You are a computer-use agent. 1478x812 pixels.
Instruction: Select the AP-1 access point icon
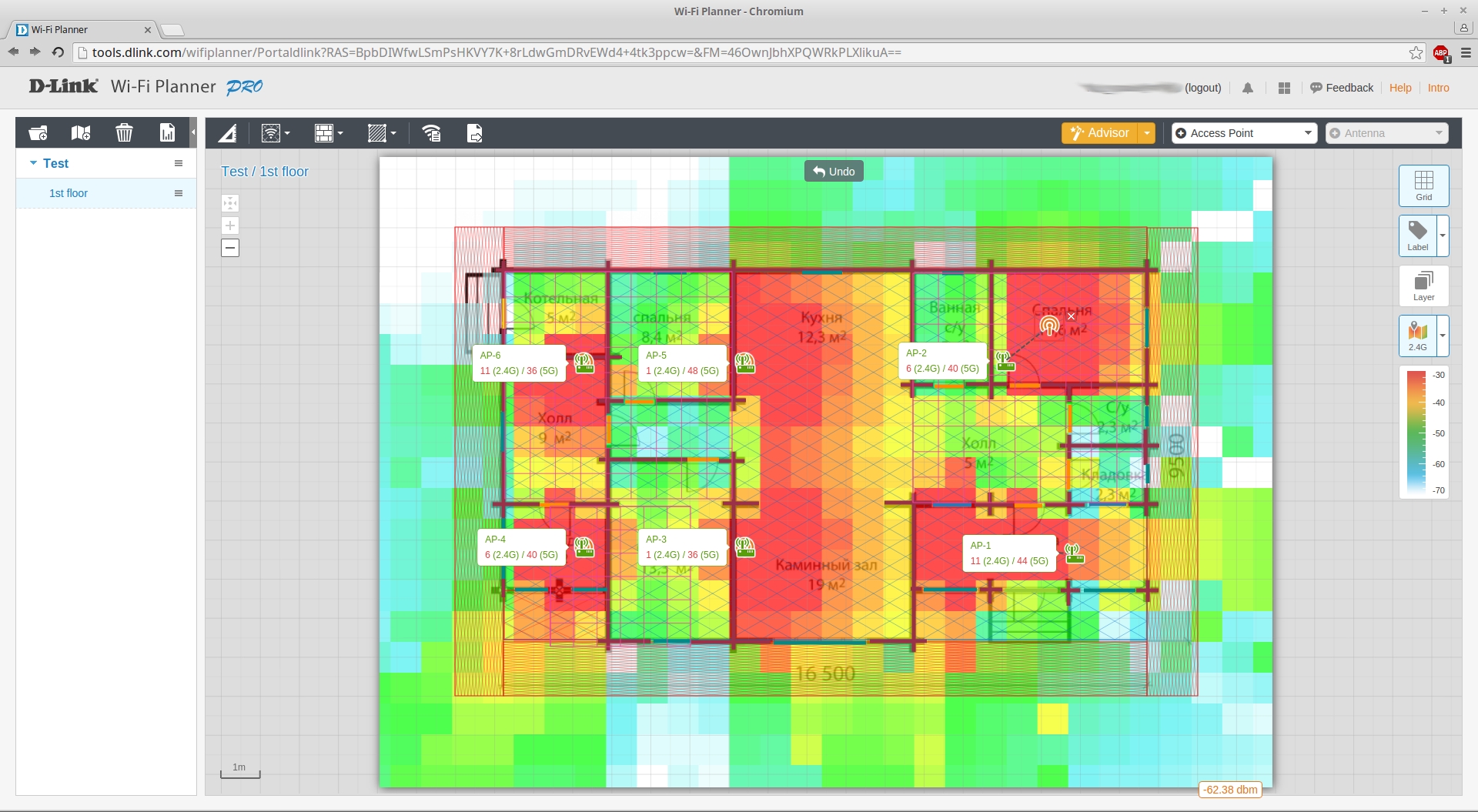(x=1074, y=553)
